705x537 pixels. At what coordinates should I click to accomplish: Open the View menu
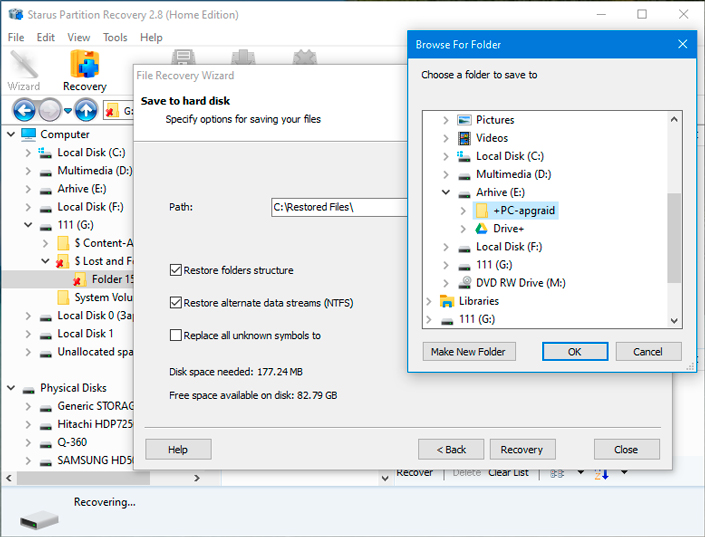pyautogui.click(x=79, y=37)
